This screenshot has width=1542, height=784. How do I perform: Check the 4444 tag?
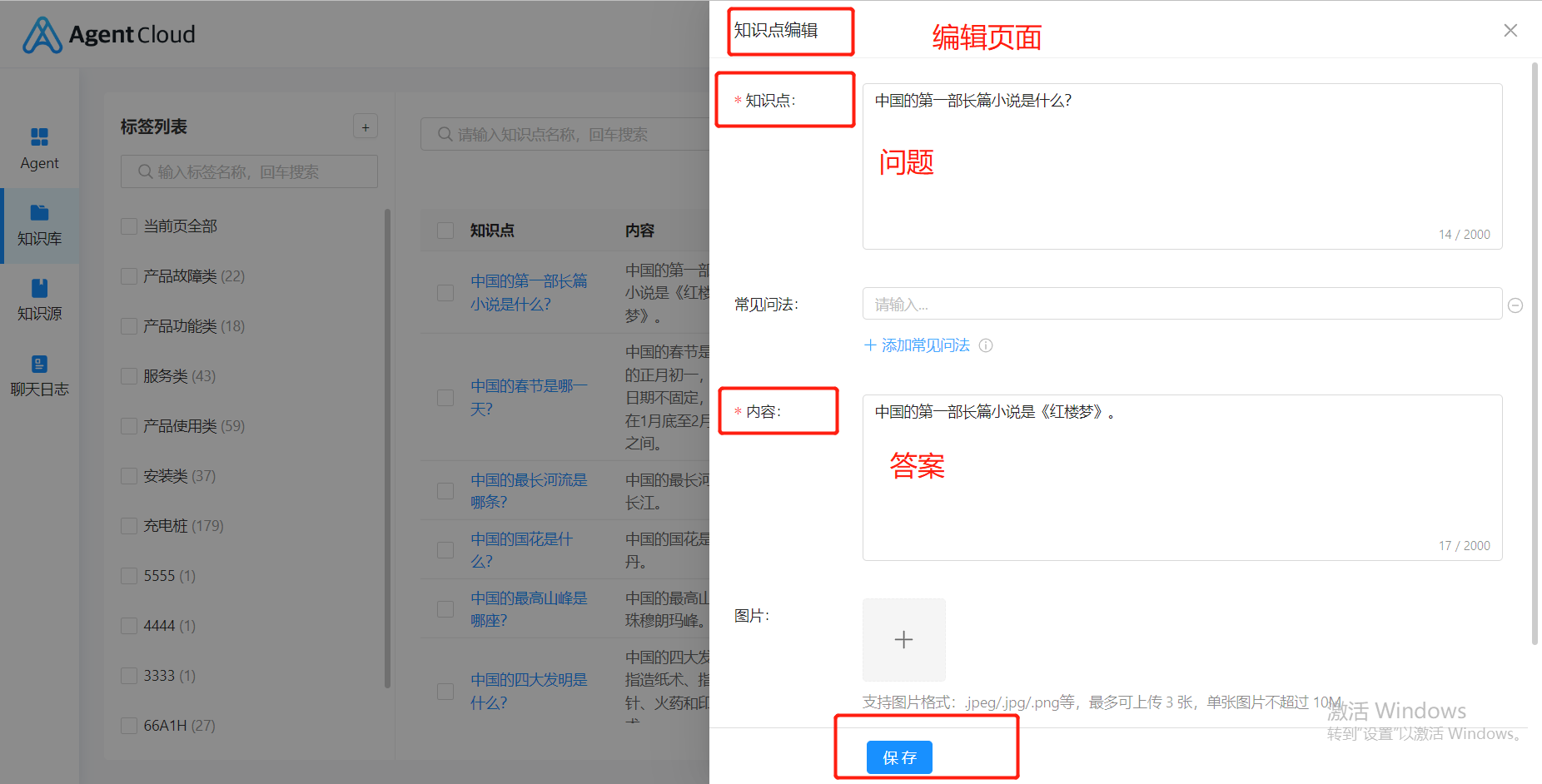[129, 626]
